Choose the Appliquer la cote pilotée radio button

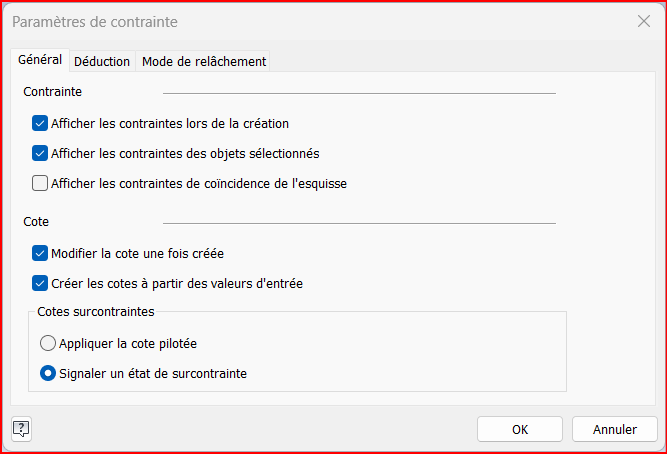click(x=48, y=343)
